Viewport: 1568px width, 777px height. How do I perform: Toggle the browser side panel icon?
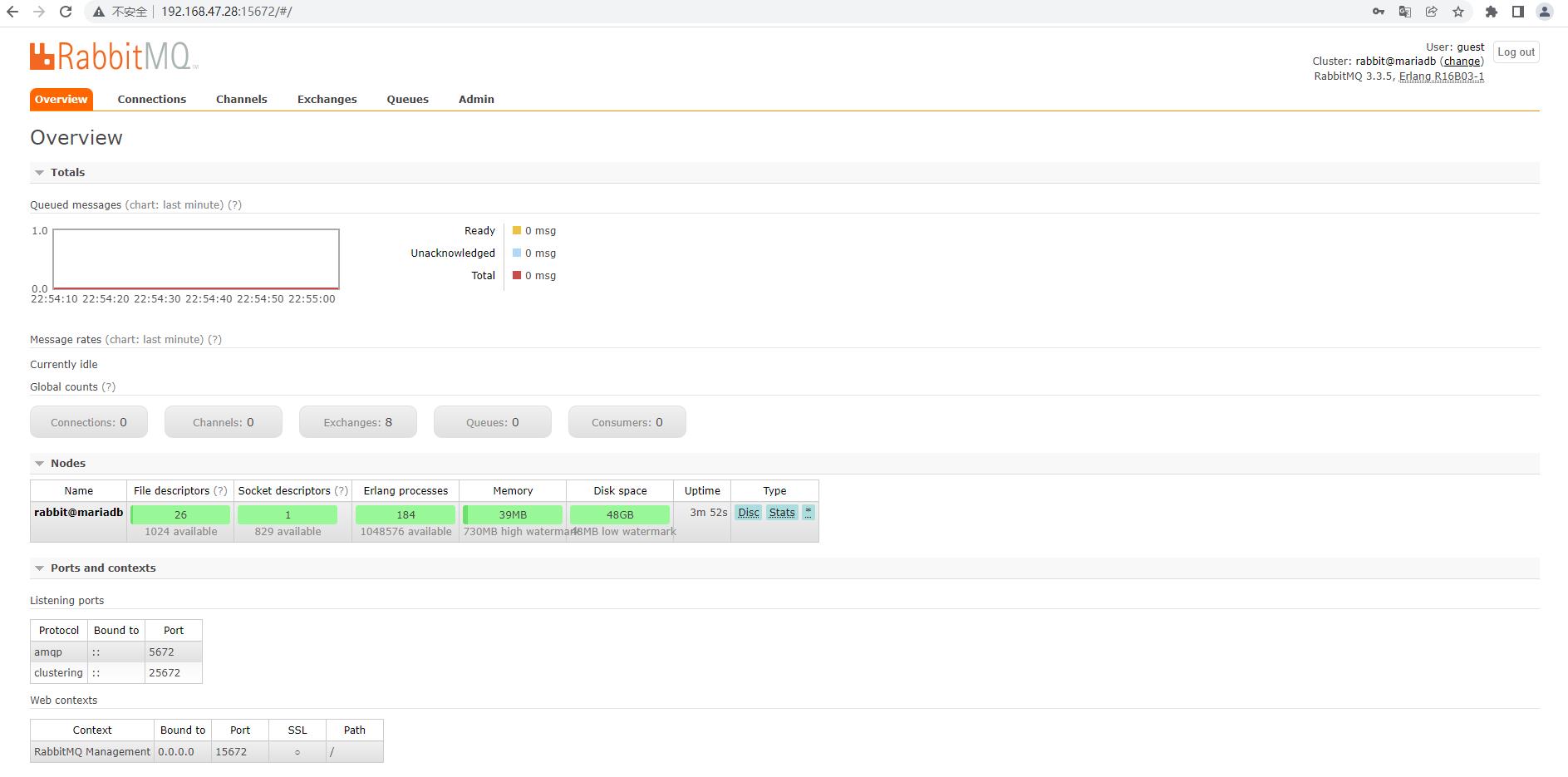point(1518,12)
